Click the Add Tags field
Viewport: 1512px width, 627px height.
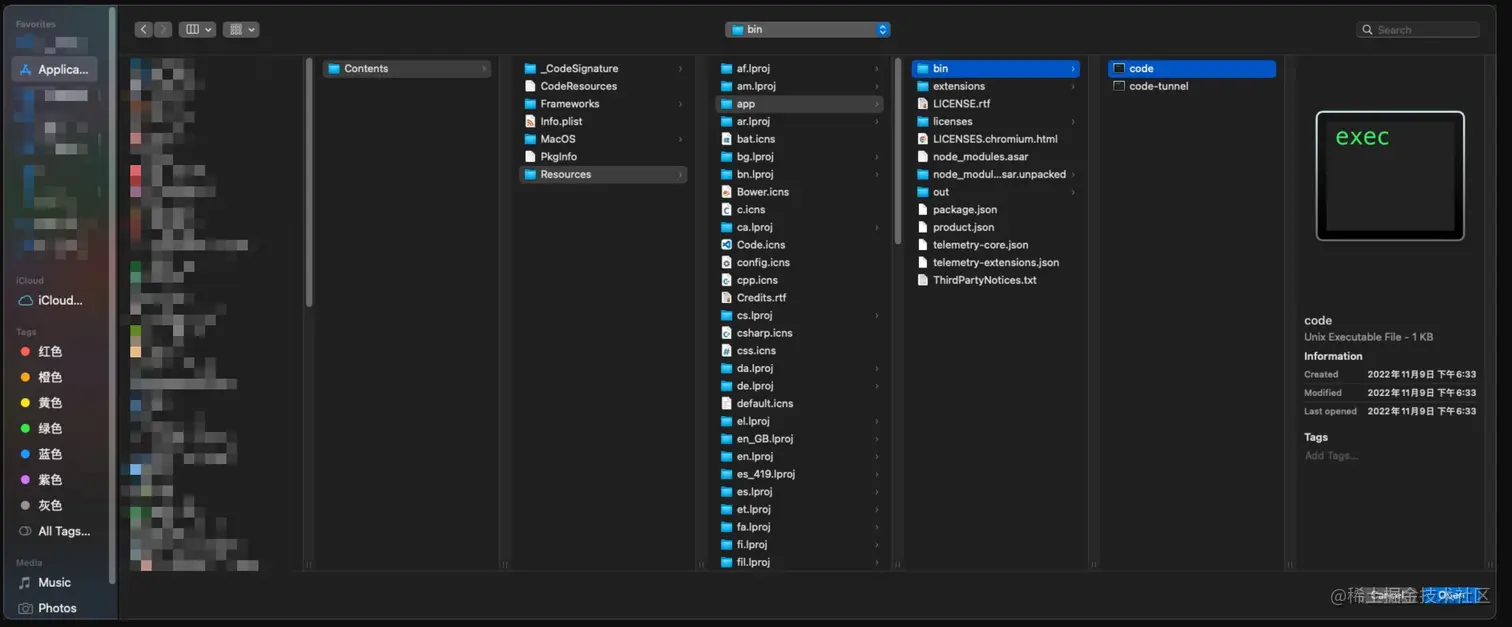pos(1331,456)
